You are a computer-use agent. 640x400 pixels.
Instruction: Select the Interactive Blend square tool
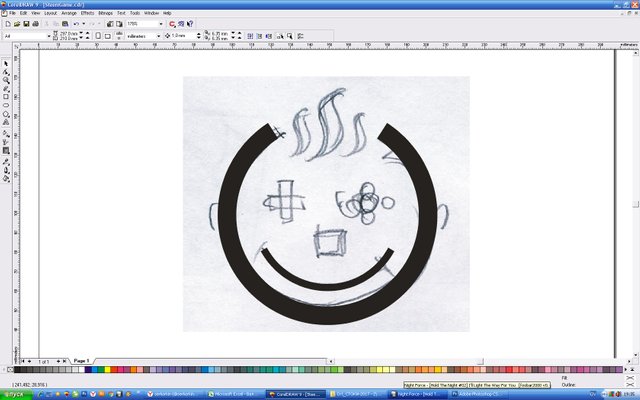(x=6, y=151)
